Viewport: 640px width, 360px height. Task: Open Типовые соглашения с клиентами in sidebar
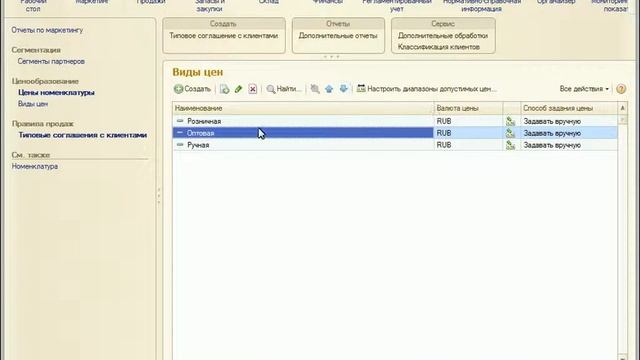(82, 135)
